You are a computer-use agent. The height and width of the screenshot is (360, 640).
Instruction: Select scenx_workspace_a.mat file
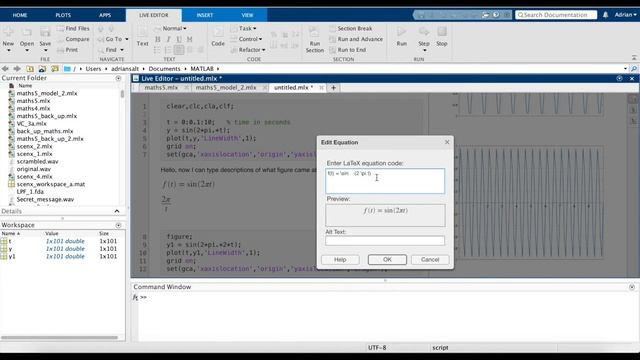click(51, 184)
